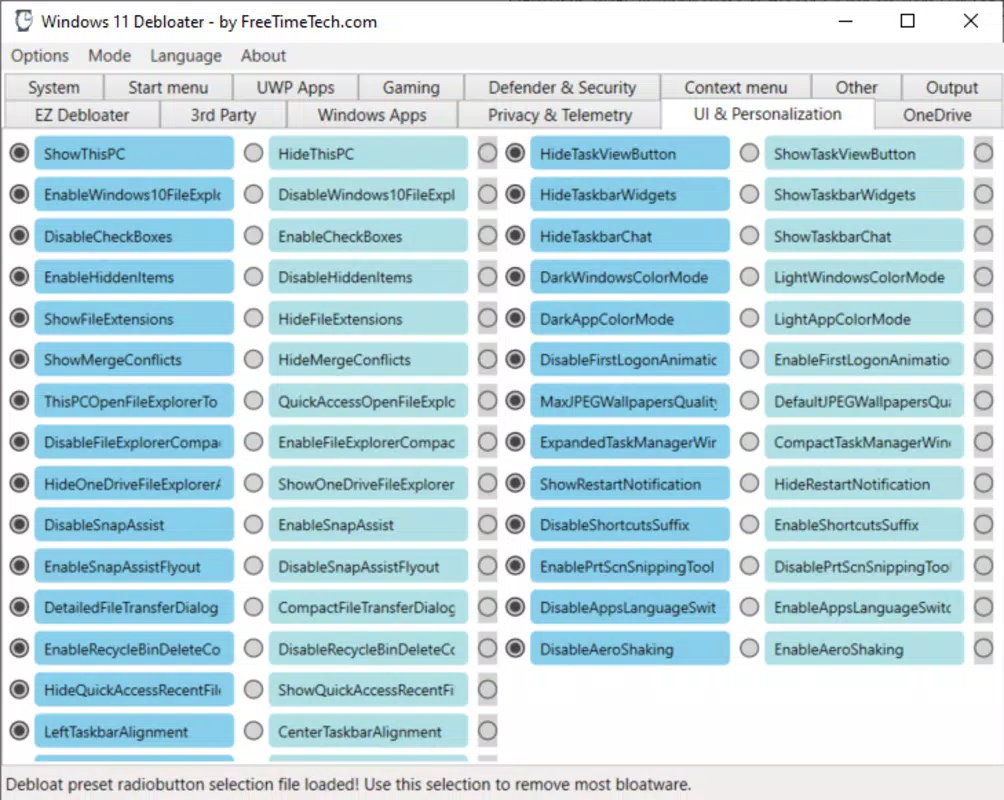This screenshot has height=800, width=1004.
Task: Select the HideFileExtensions radio button
Action: (x=254, y=318)
